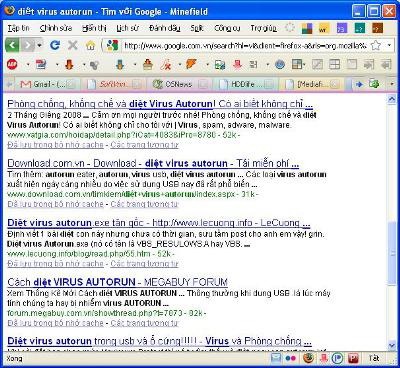Open 'Cách diệt VIRUS AUTORUN - MEGABUY FORUM' link
This screenshot has height=368, width=400.
[117, 282]
